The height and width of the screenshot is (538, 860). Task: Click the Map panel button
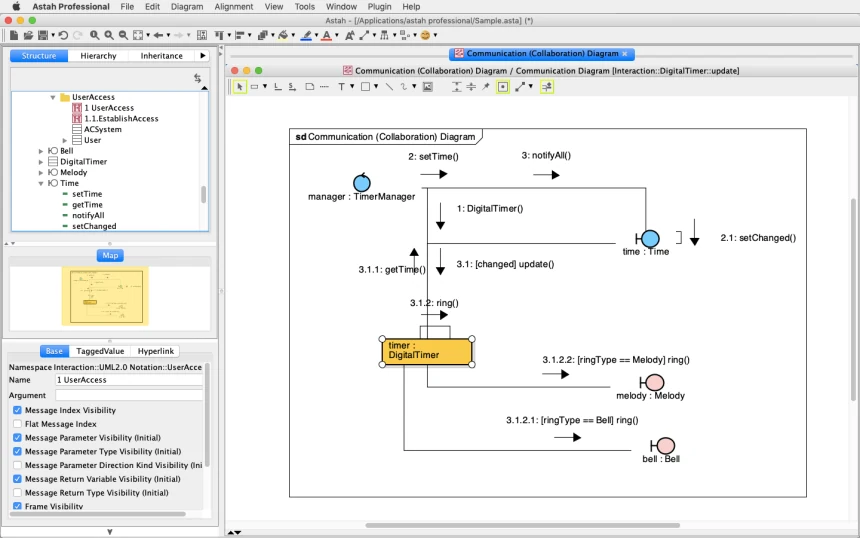click(110, 256)
